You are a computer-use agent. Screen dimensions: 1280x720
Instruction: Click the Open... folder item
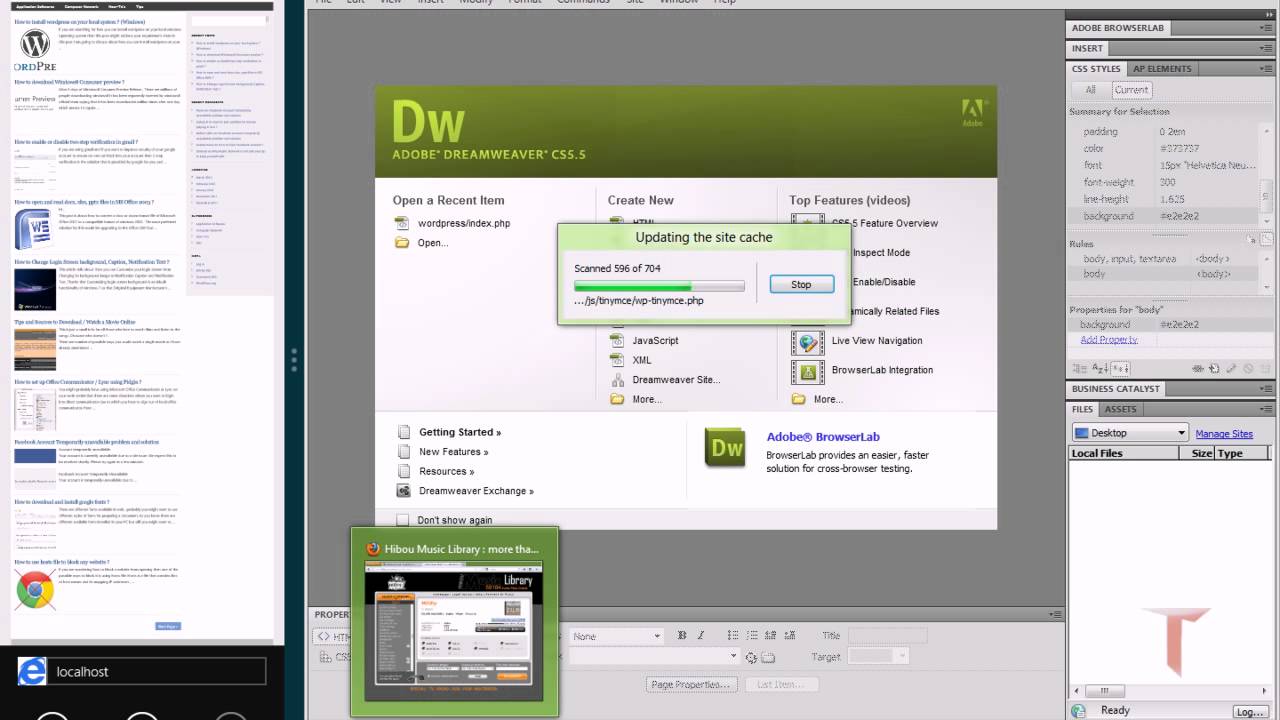433,243
